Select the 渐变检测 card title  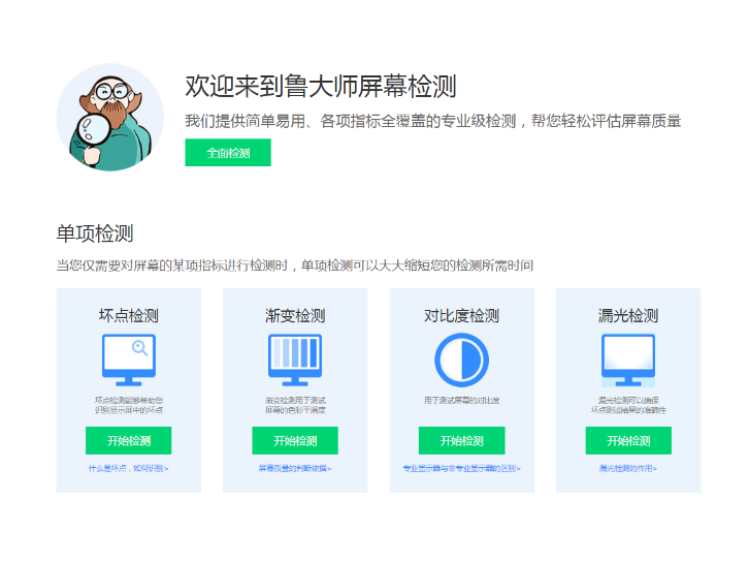(x=295, y=316)
